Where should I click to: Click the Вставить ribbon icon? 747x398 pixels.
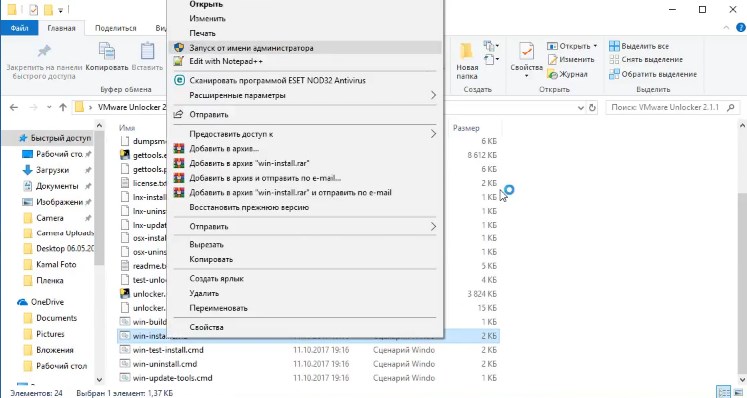[x=147, y=51]
